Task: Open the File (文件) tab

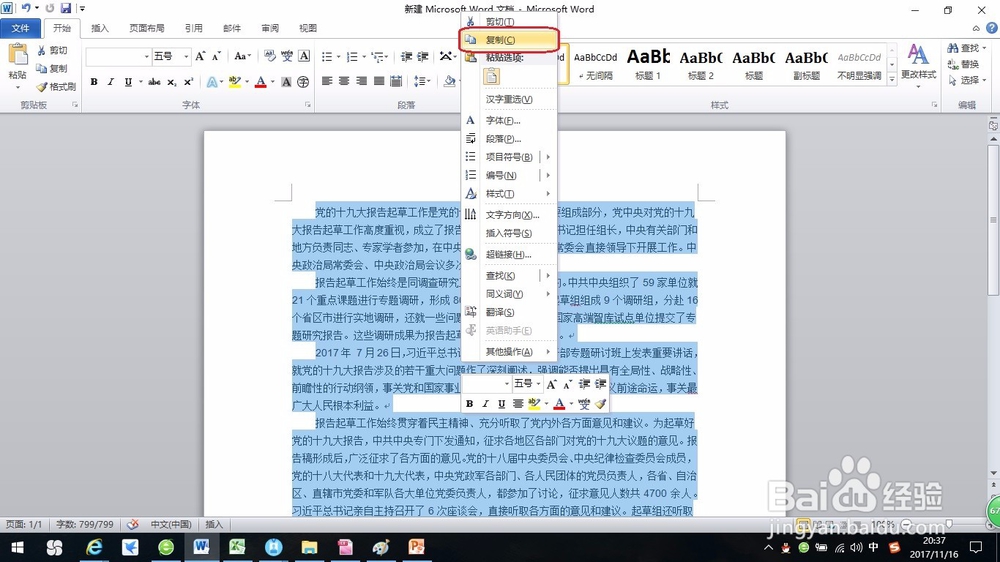Action: [20, 28]
